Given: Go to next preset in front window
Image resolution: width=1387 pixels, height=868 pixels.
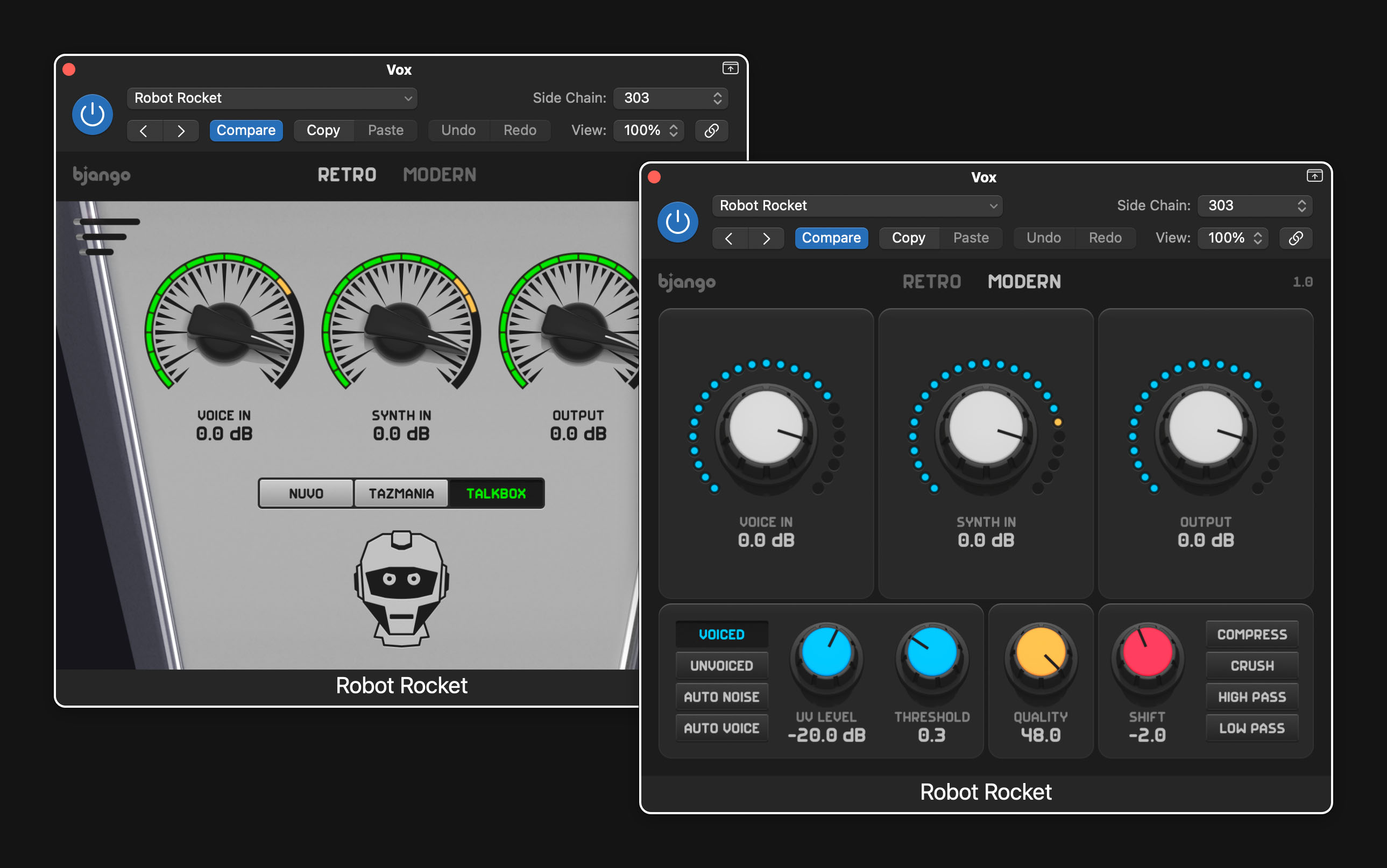Looking at the screenshot, I should tap(766, 238).
